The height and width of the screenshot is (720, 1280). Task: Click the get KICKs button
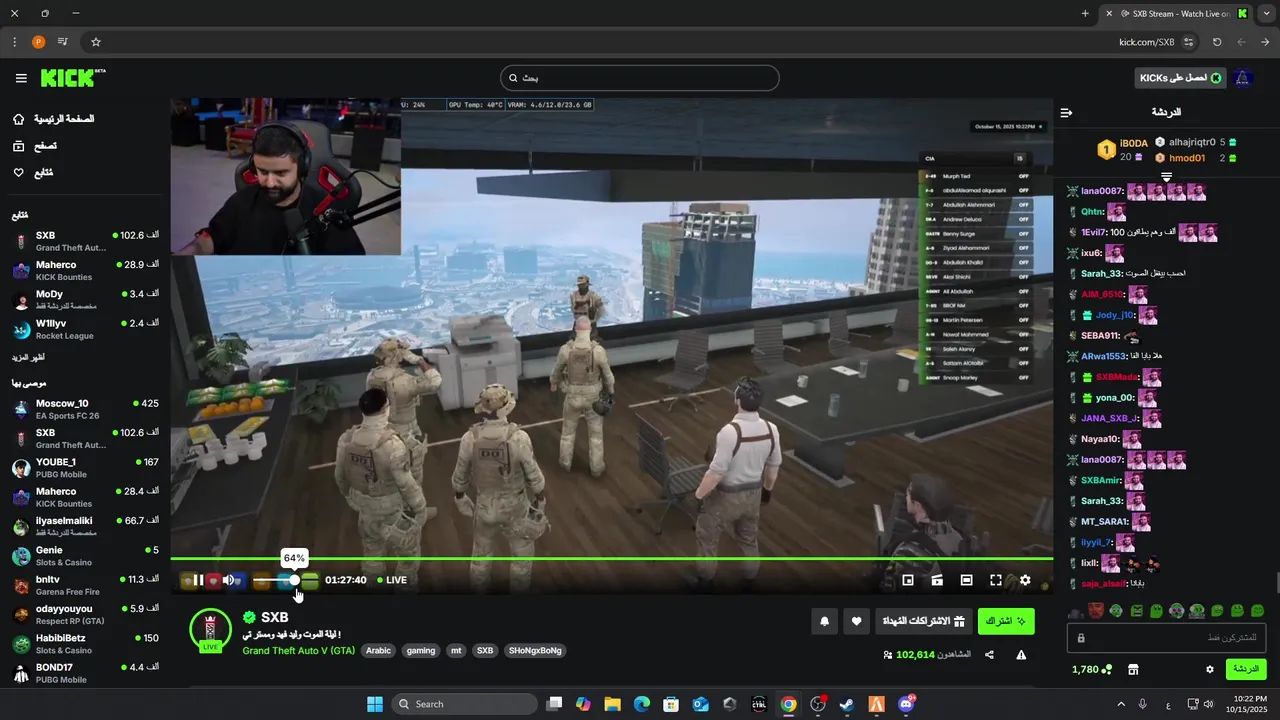click(1181, 78)
